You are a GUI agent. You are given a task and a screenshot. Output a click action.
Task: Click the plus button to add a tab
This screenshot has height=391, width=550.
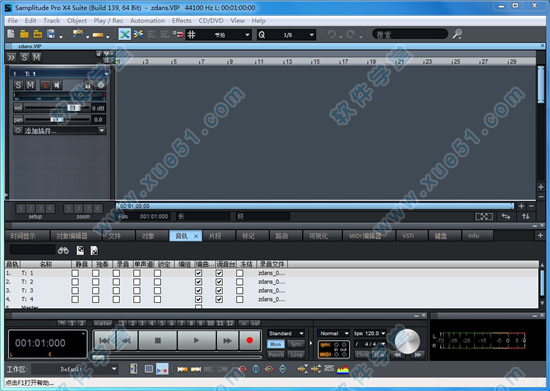541,236
